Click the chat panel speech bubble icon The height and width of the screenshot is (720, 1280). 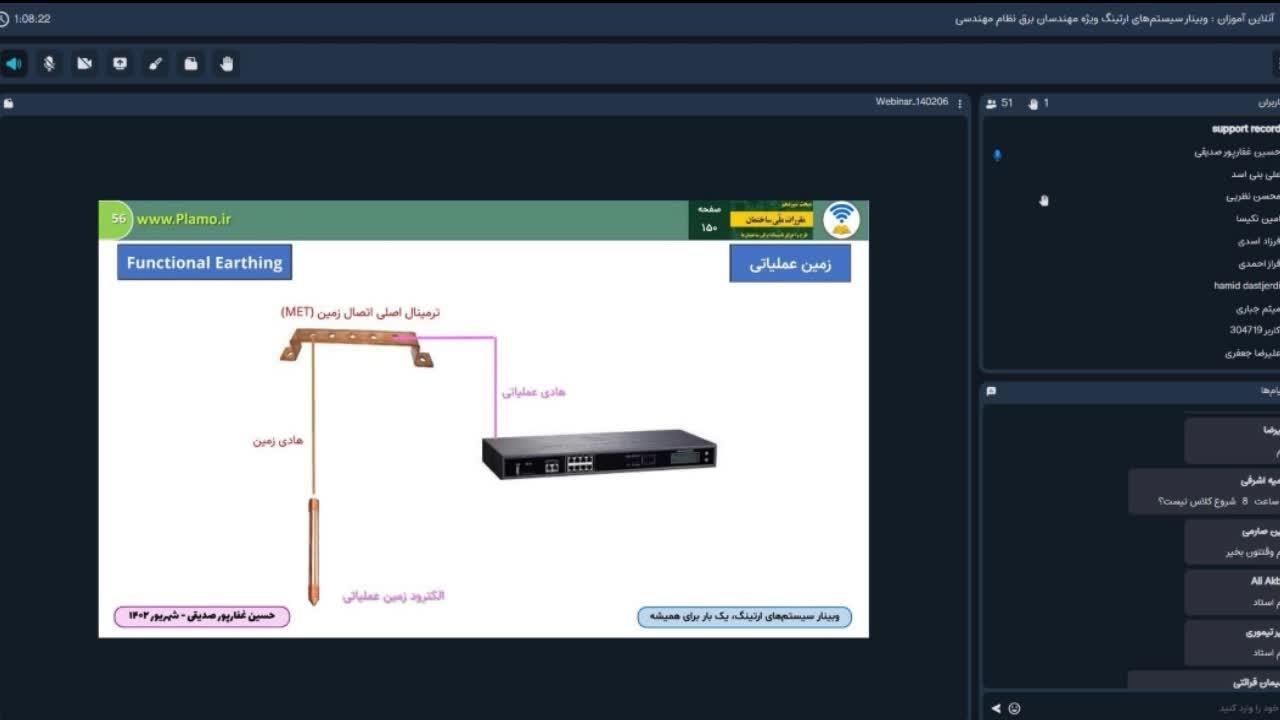991,391
